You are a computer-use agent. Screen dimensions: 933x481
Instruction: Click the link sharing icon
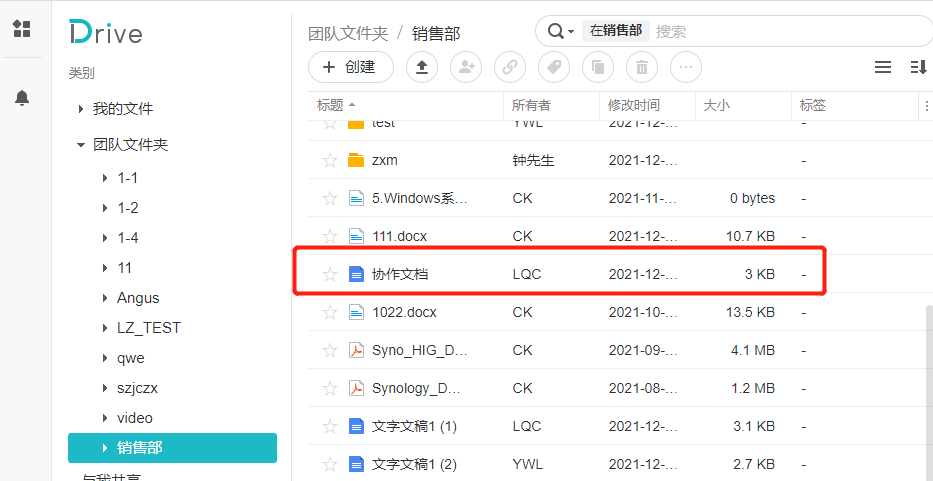pos(510,67)
